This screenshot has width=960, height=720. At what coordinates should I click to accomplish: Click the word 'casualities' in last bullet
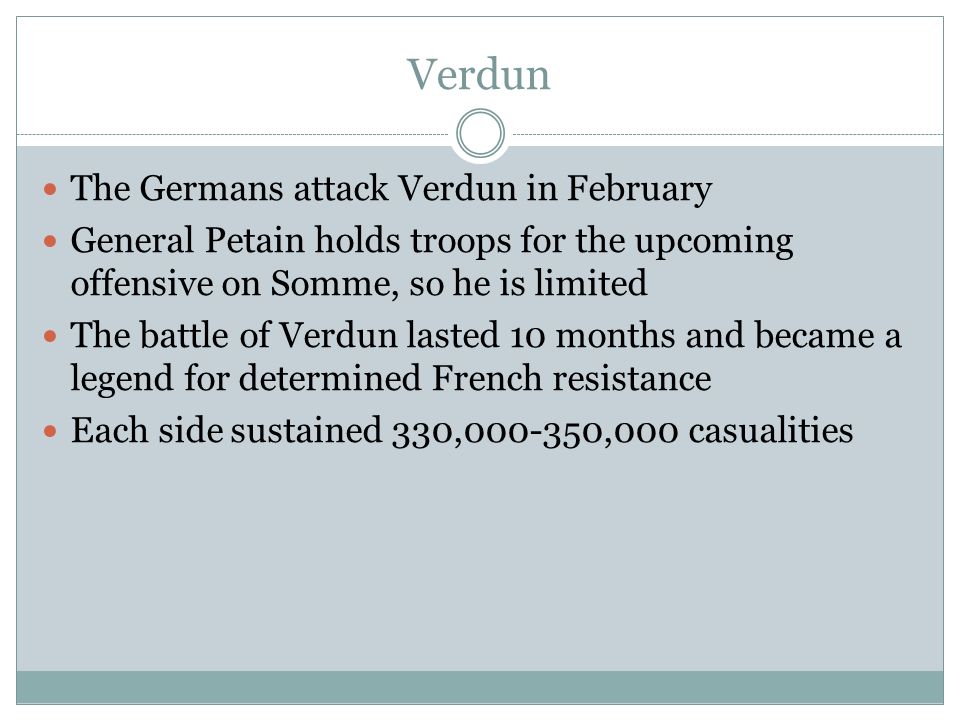pyautogui.click(x=771, y=430)
